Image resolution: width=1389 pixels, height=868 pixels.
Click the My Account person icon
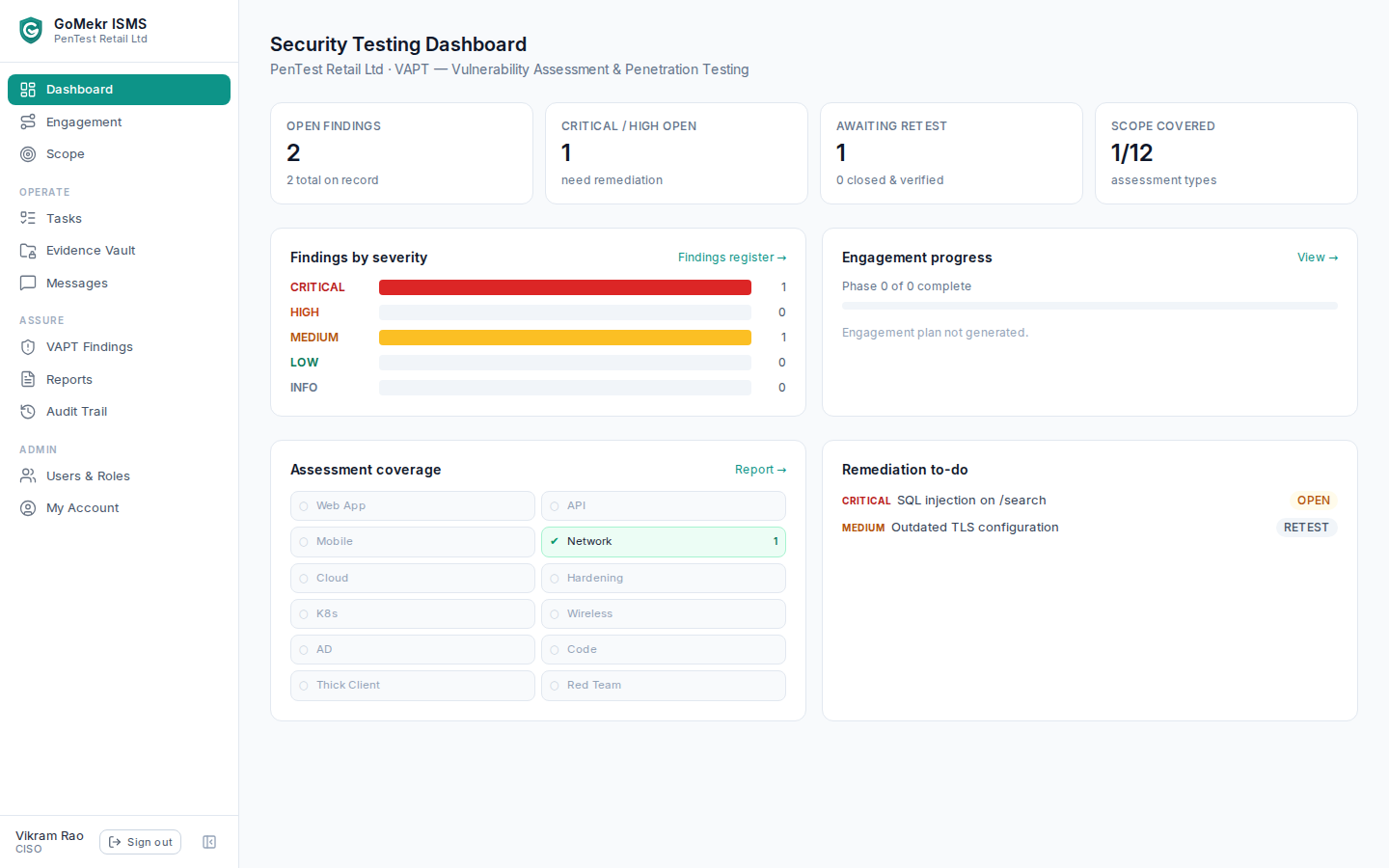click(x=28, y=508)
